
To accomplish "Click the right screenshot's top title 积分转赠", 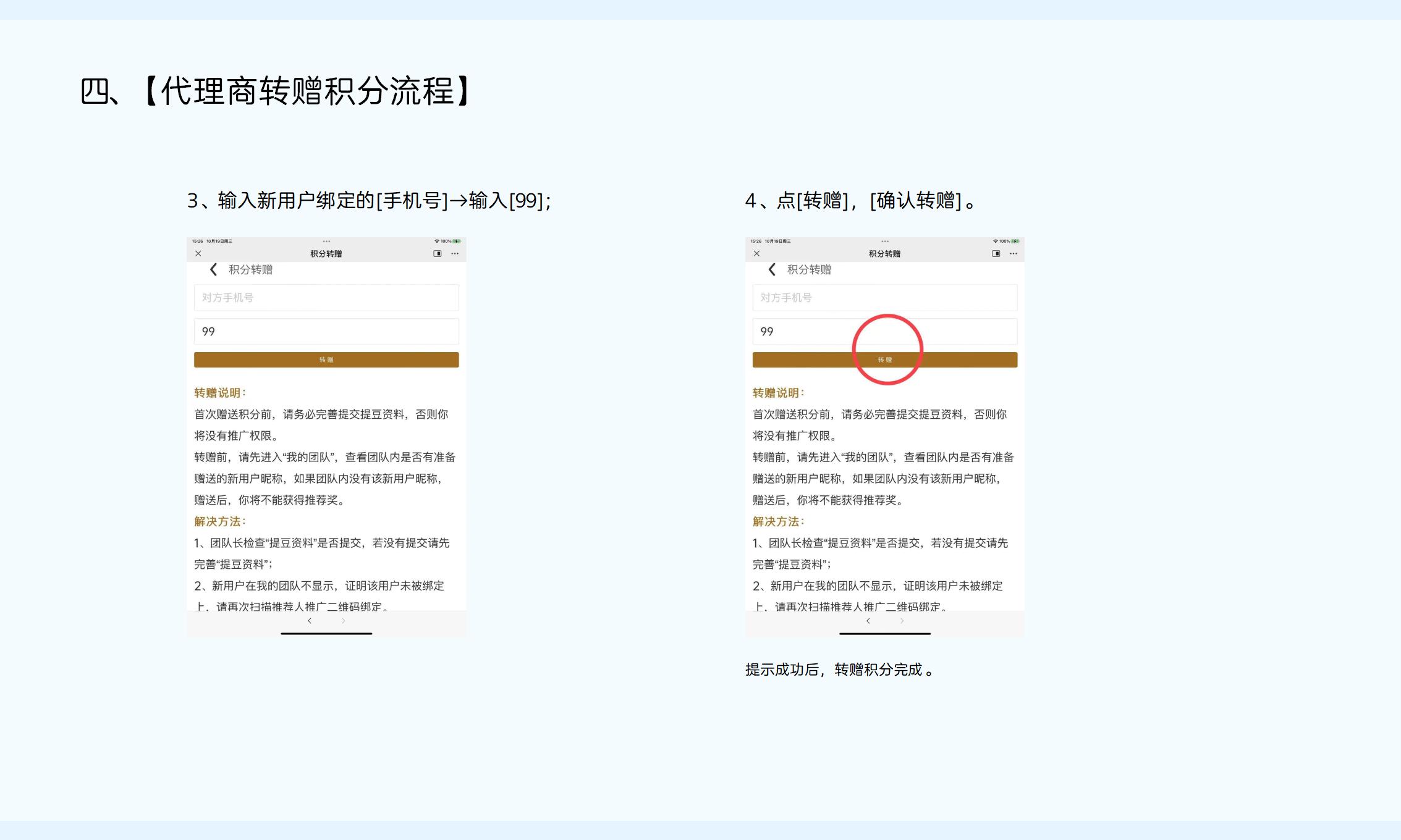I will coord(884,254).
